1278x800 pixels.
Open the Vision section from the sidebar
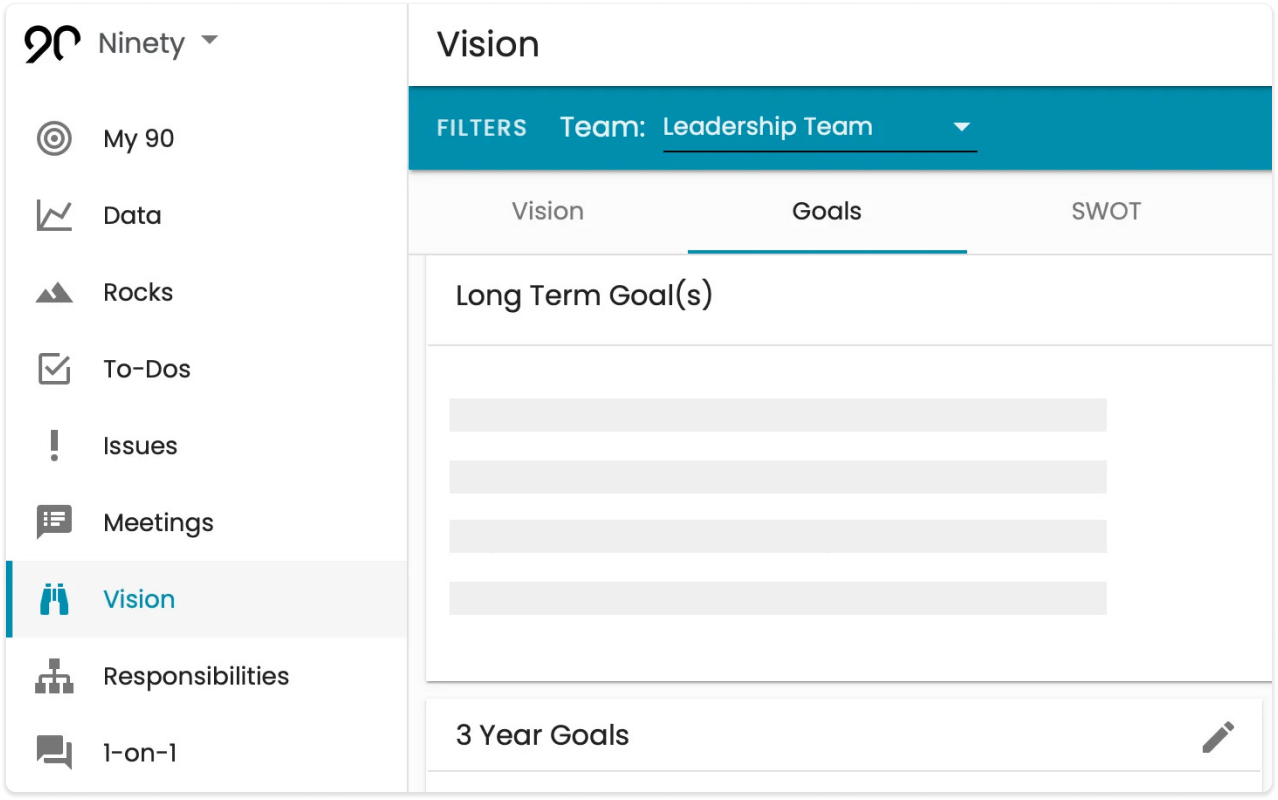coord(139,599)
